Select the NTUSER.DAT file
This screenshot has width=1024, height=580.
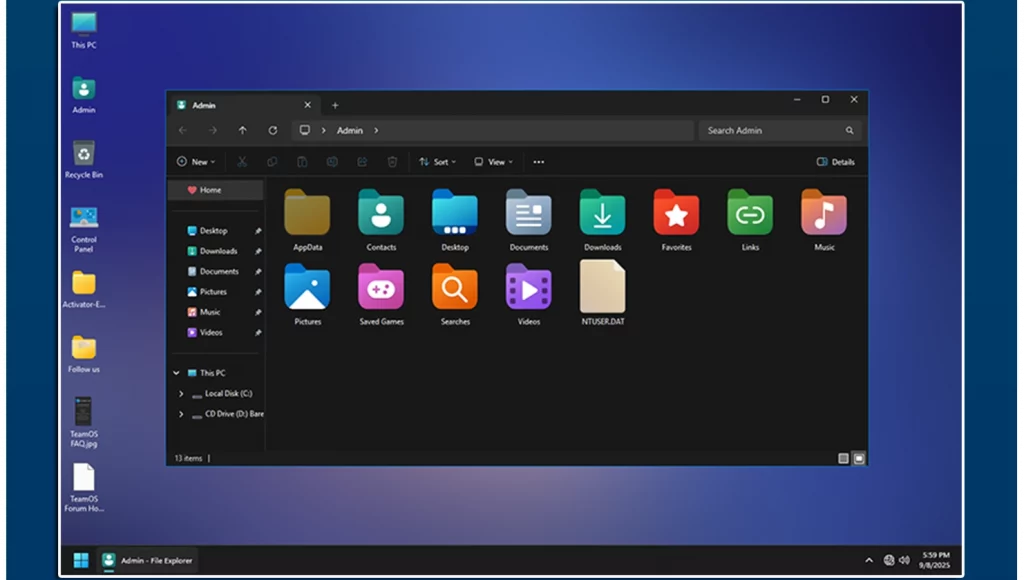[x=602, y=288]
